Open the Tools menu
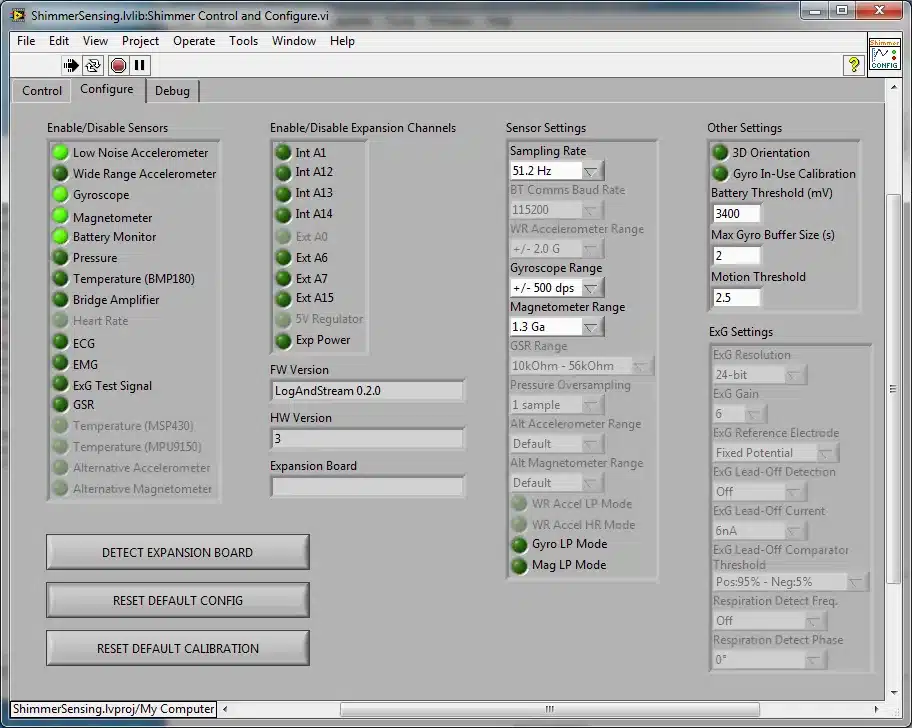 click(243, 41)
